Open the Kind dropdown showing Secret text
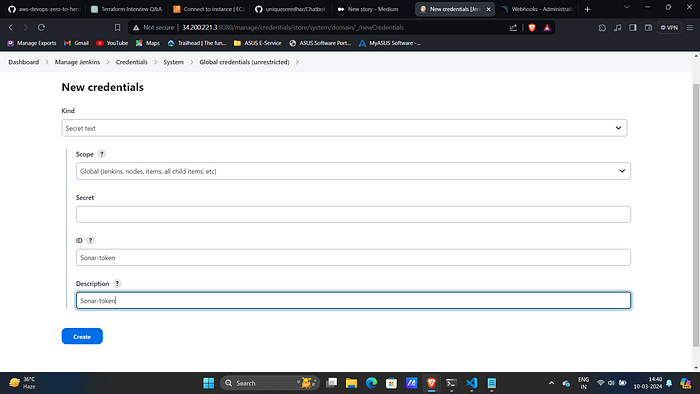700x394 pixels. click(344, 128)
